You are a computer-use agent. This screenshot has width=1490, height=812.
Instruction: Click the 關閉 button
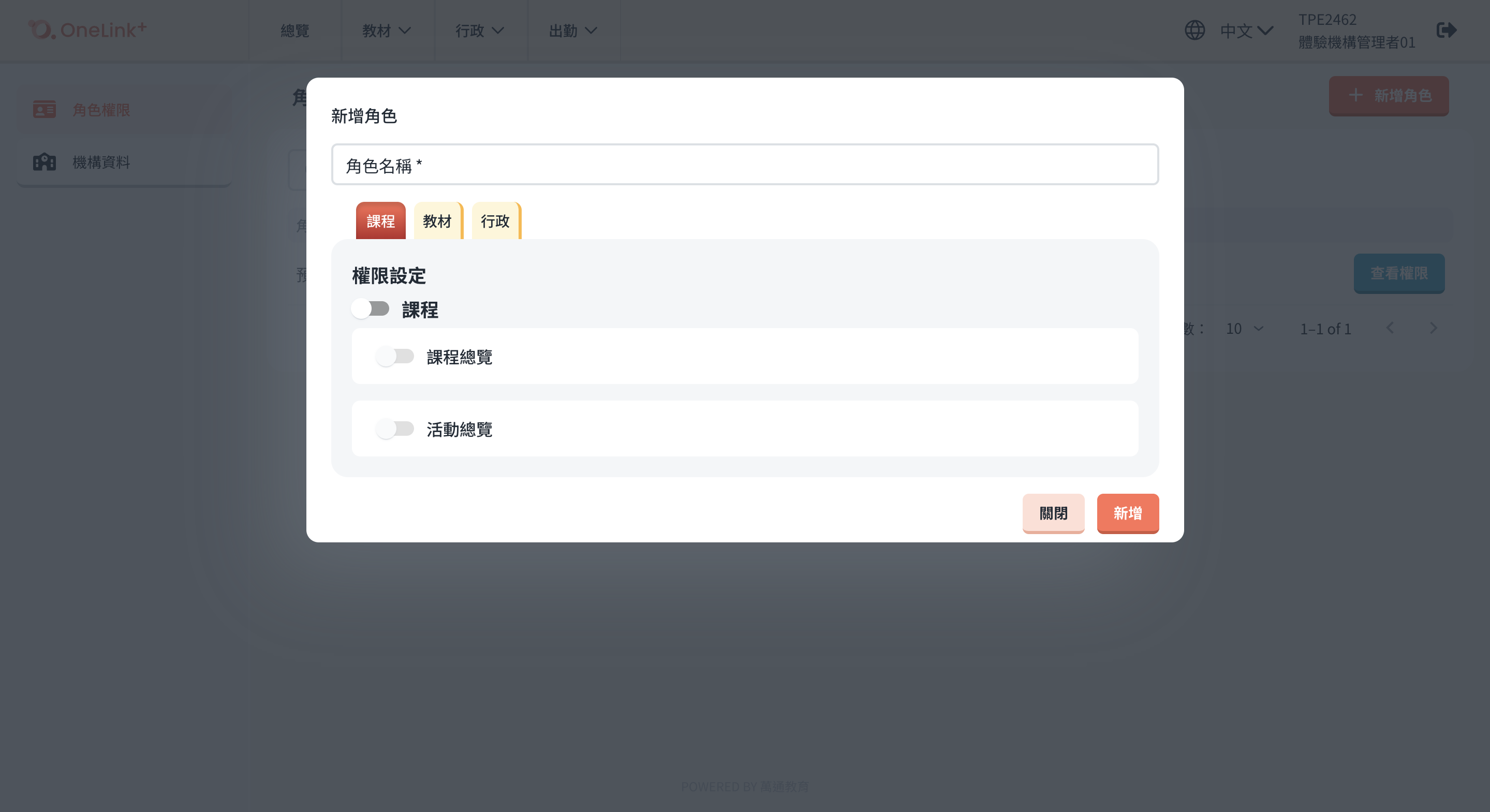coord(1053,513)
